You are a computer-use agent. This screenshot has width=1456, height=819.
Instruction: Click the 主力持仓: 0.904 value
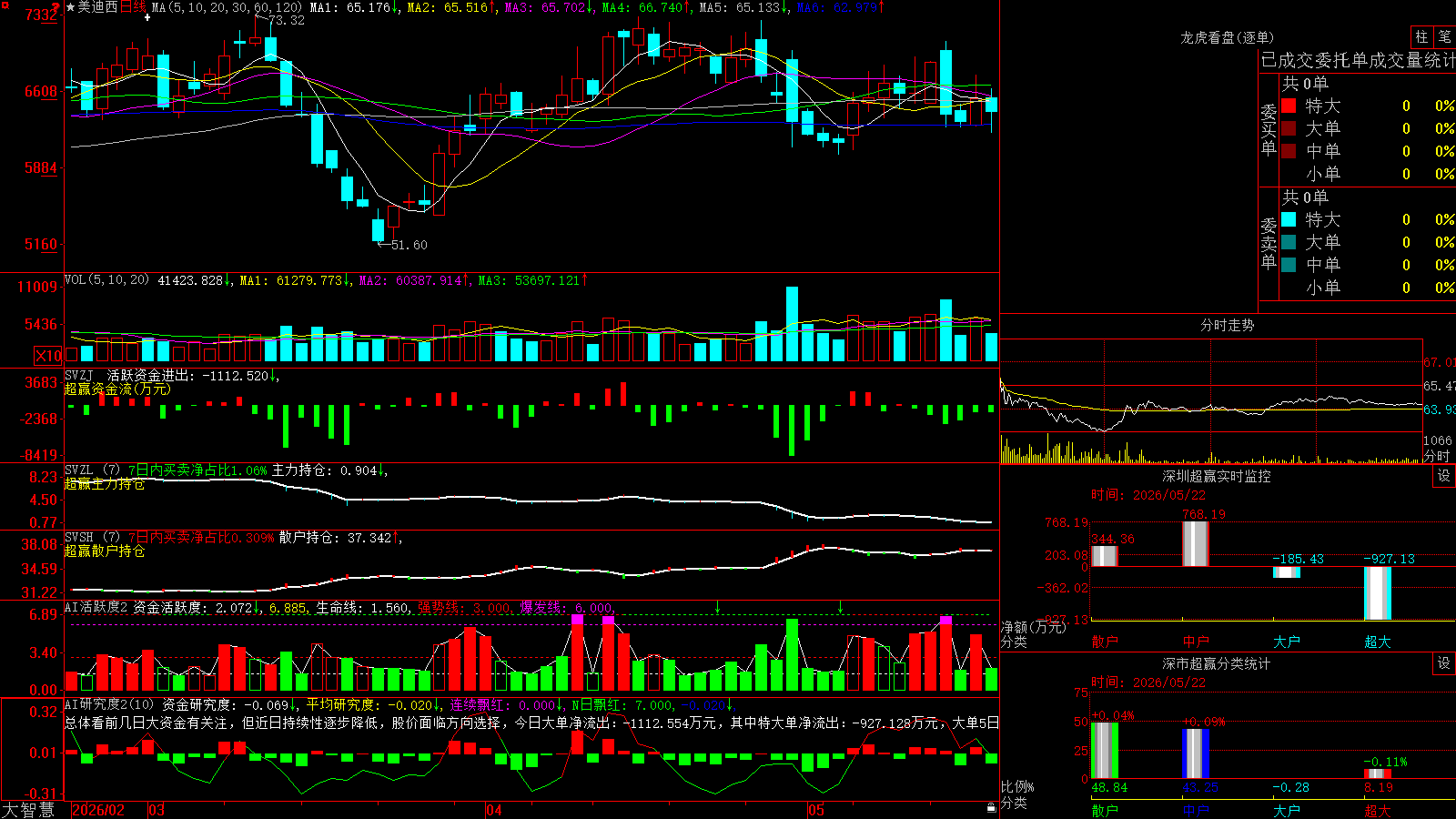[x=329, y=470]
